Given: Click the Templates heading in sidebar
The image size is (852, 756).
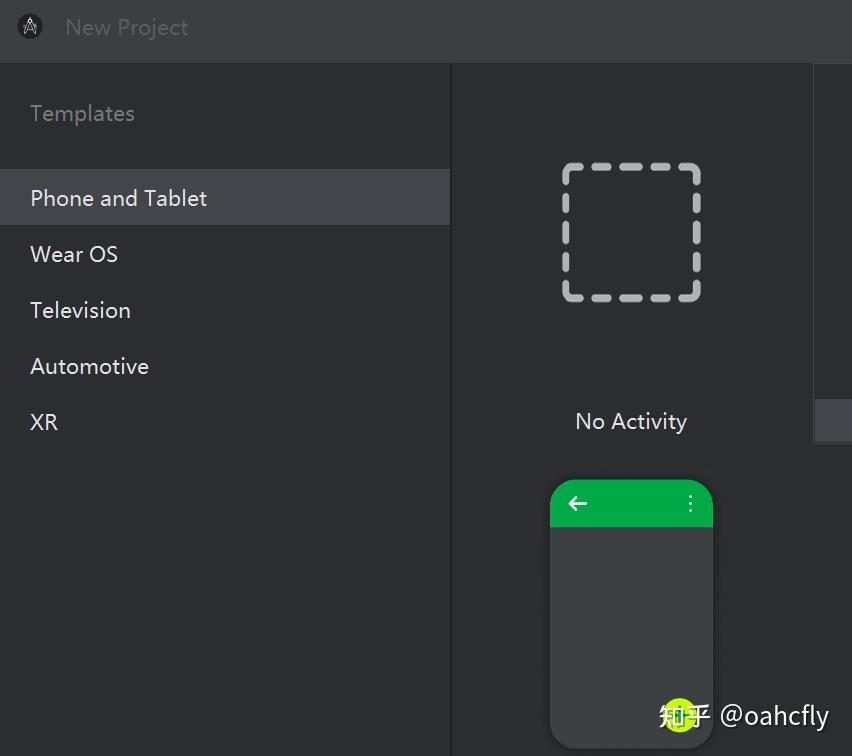Looking at the screenshot, I should tap(82, 114).
